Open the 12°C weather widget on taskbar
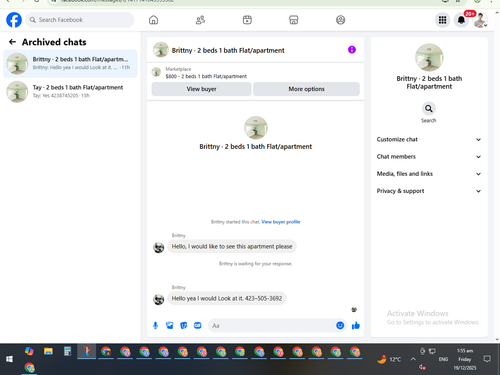This screenshot has height=375, width=500. pyautogui.click(x=389, y=359)
